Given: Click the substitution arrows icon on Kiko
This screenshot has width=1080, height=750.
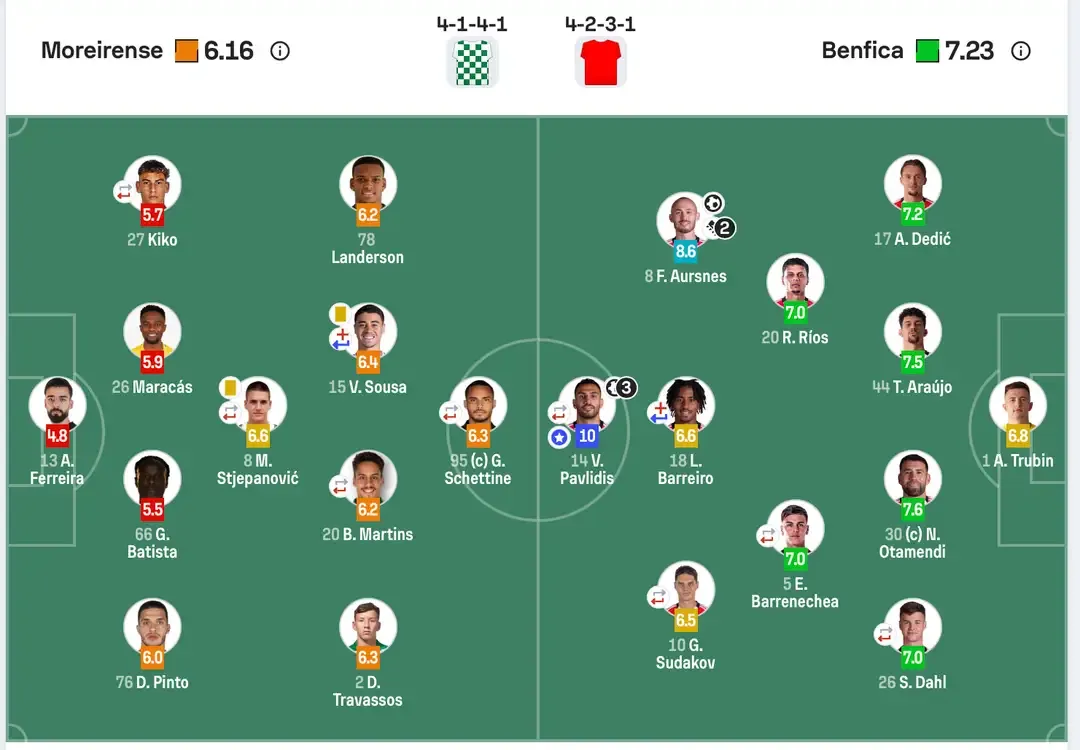Looking at the screenshot, I should pyautogui.click(x=124, y=190).
